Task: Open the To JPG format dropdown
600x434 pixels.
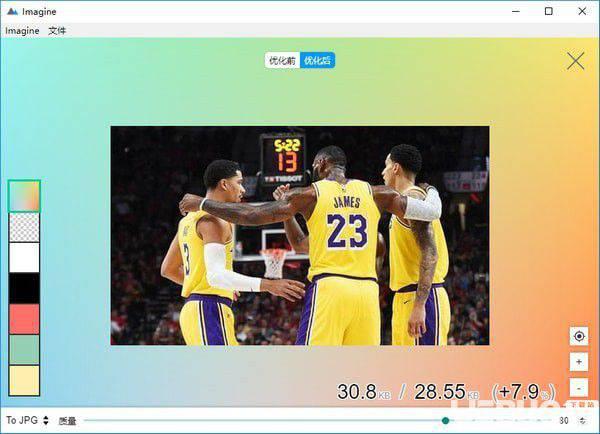Action: [27, 420]
